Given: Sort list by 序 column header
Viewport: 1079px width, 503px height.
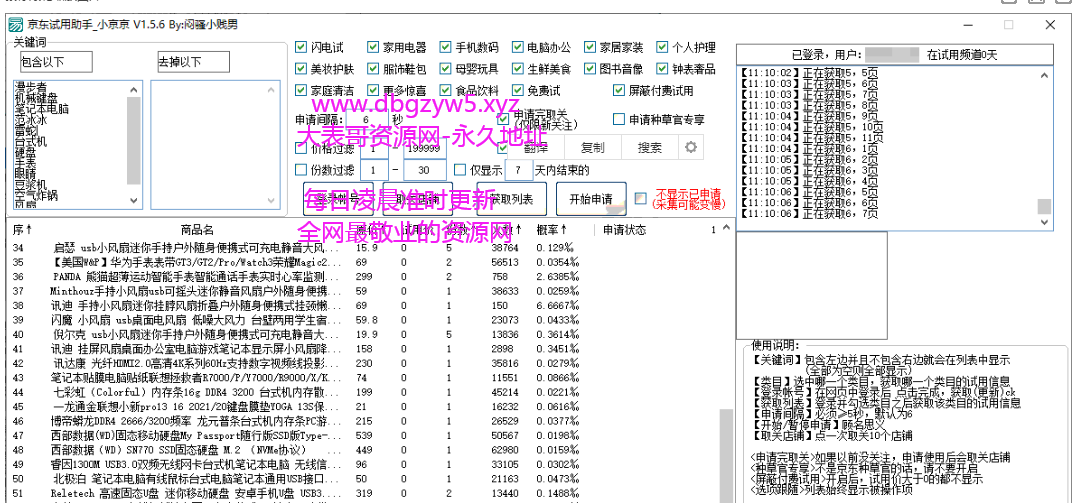Looking at the screenshot, I should [x=18, y=230].
